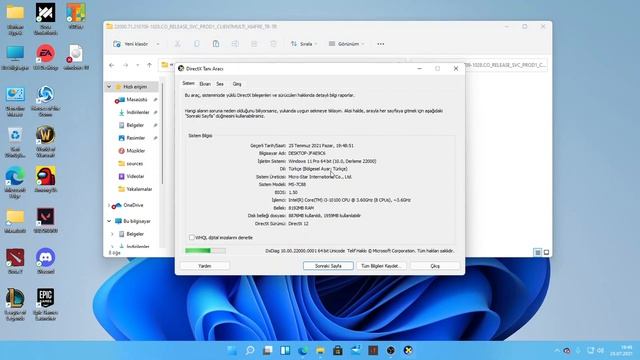
Task: Click the Micro-Star International manufacturer text
Action: pos(320,177)
